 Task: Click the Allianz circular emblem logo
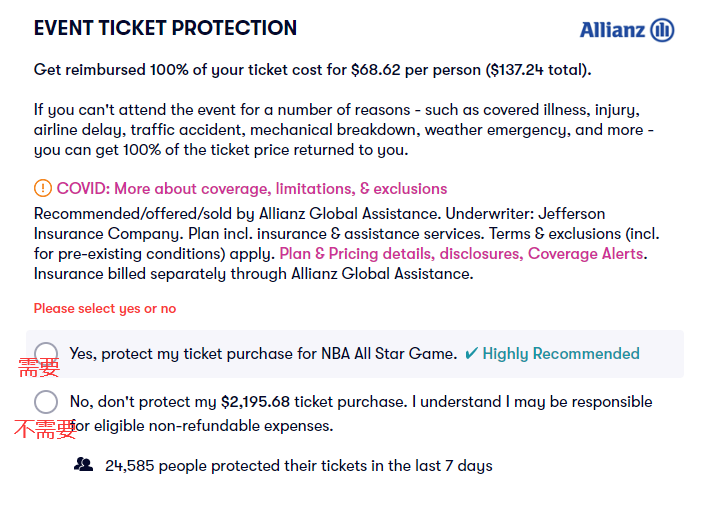point(662,30)
